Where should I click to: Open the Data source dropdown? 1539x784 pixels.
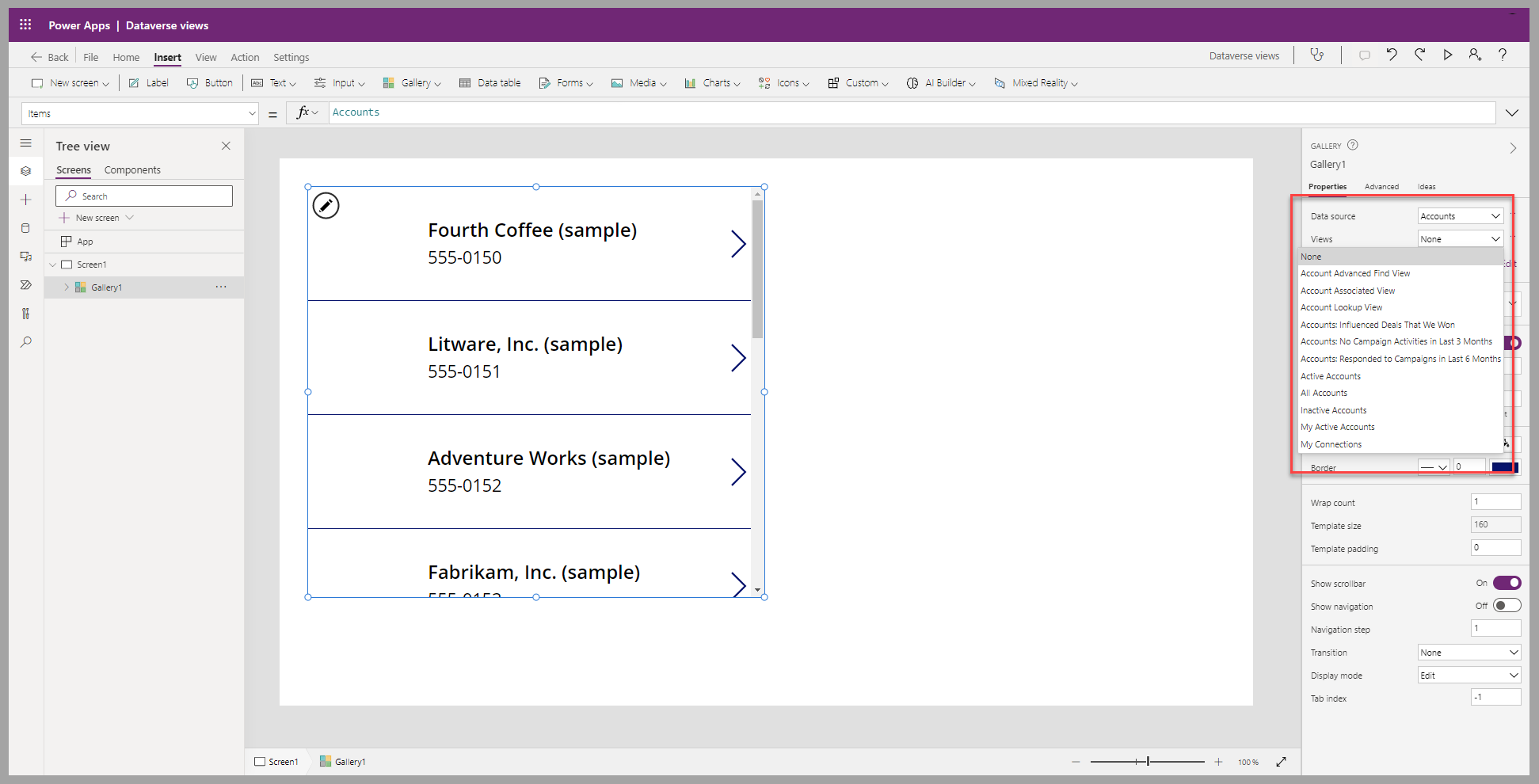(1460, 216)
